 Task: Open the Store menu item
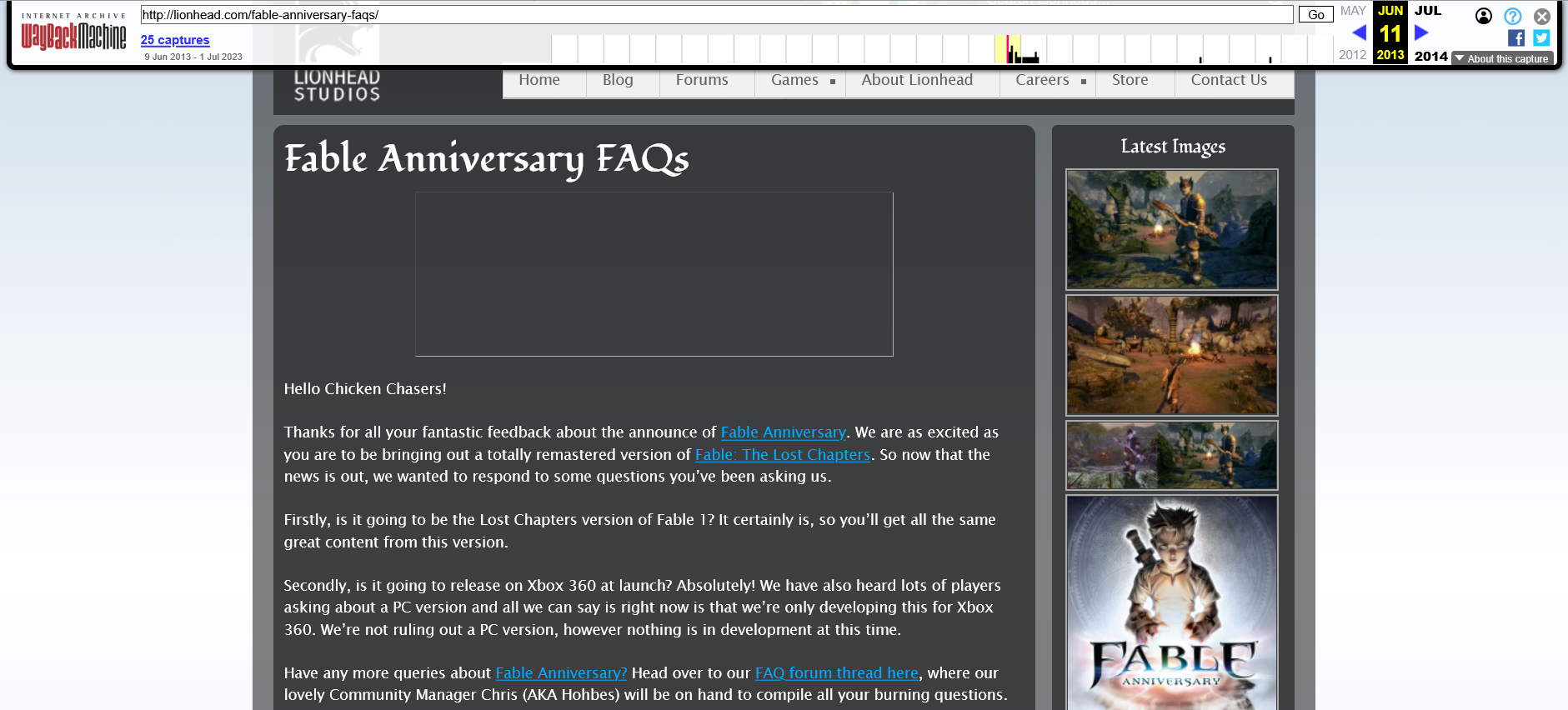click(1130, 80)
